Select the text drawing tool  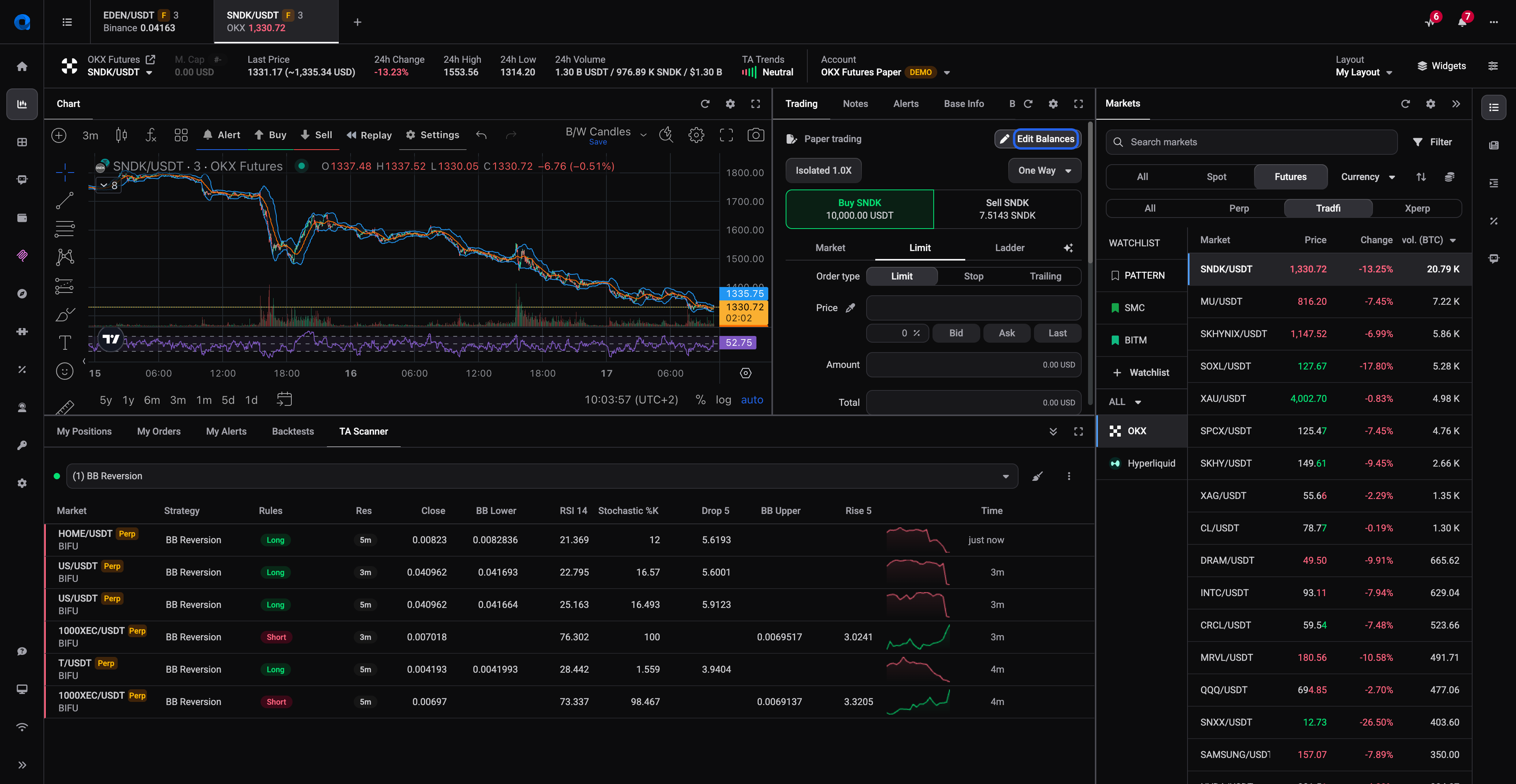coord(65,343)
